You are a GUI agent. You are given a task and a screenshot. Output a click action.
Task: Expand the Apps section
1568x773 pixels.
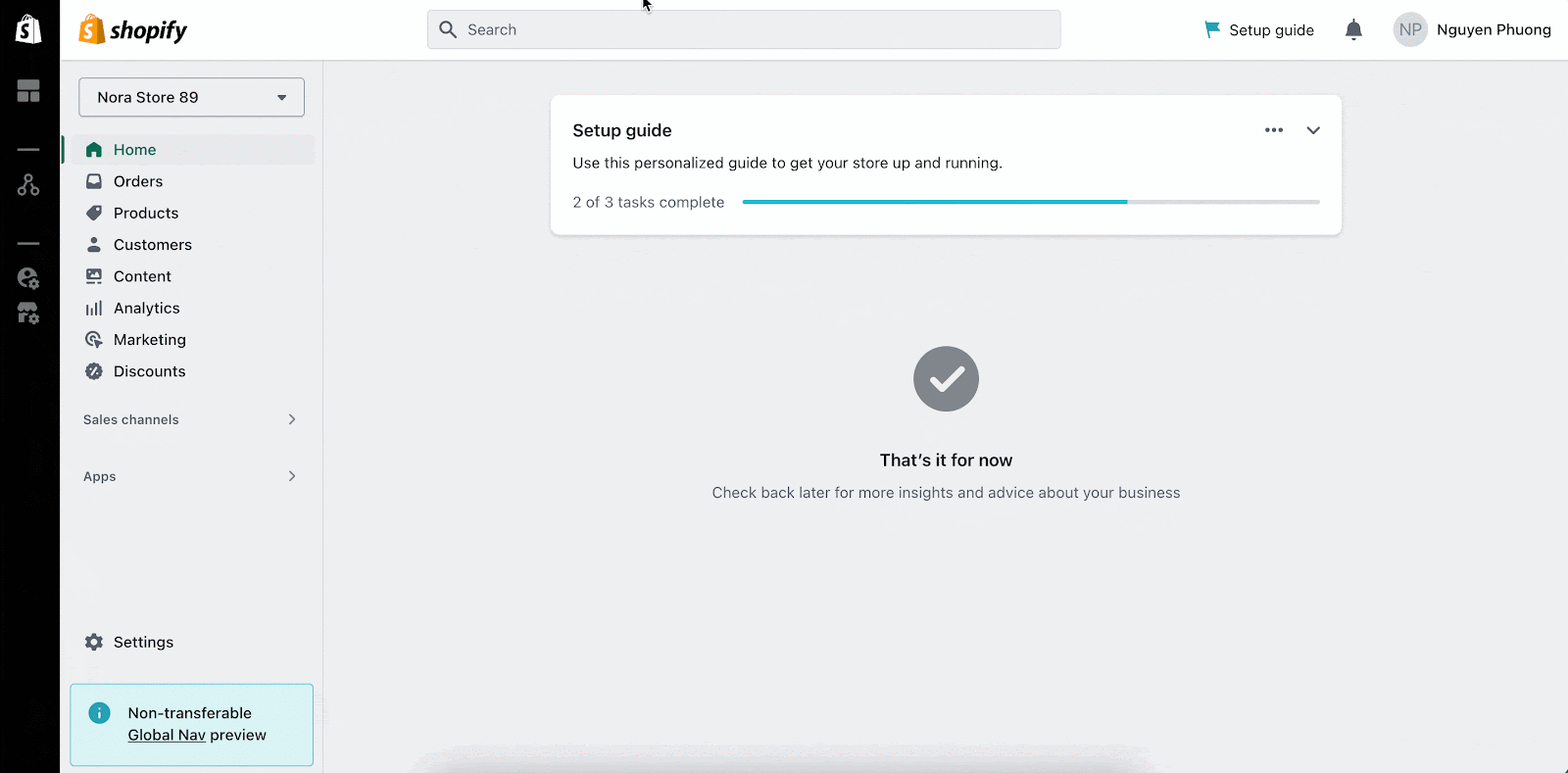[x=191, y=476]
